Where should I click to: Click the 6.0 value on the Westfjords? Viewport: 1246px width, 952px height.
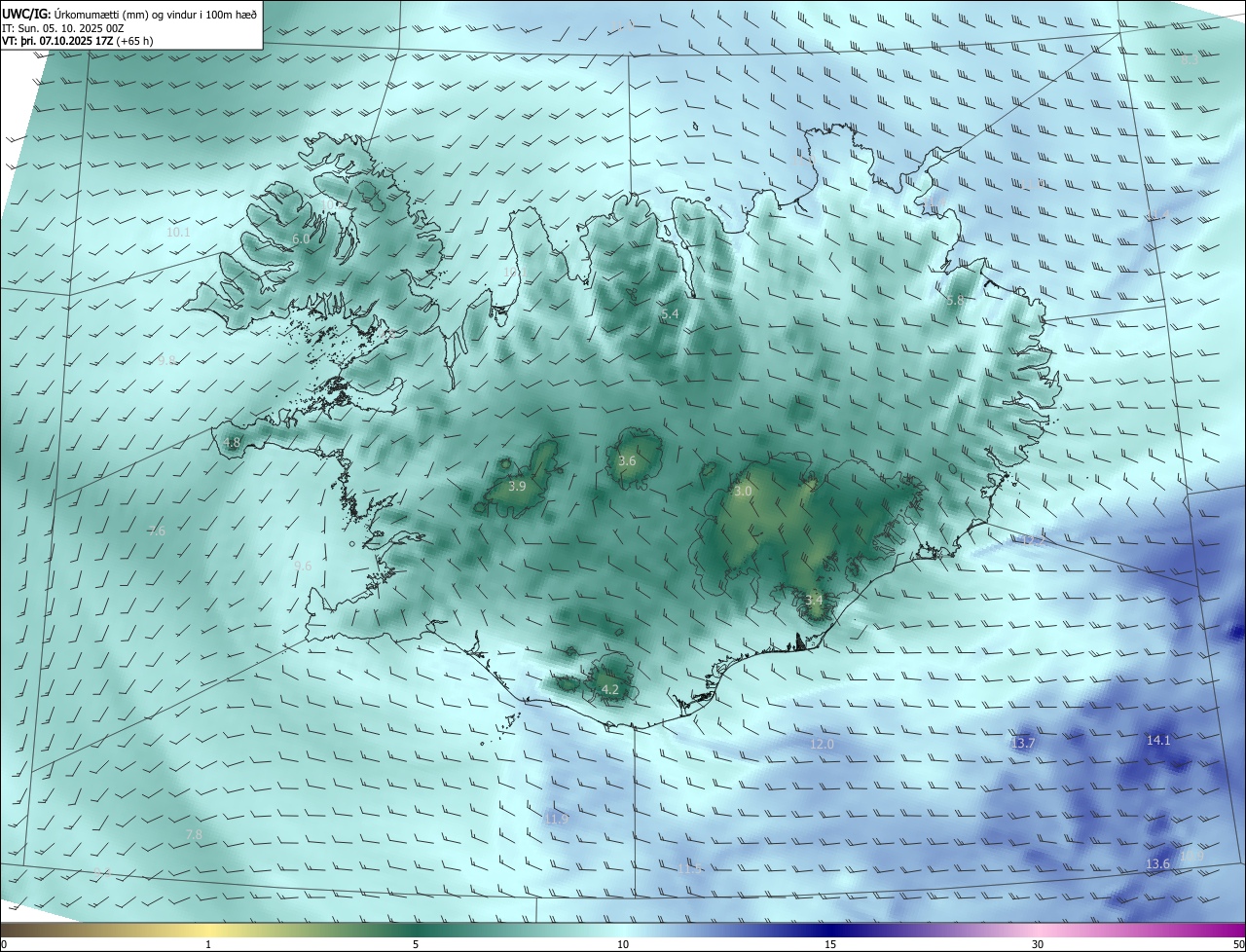[301, 238]
